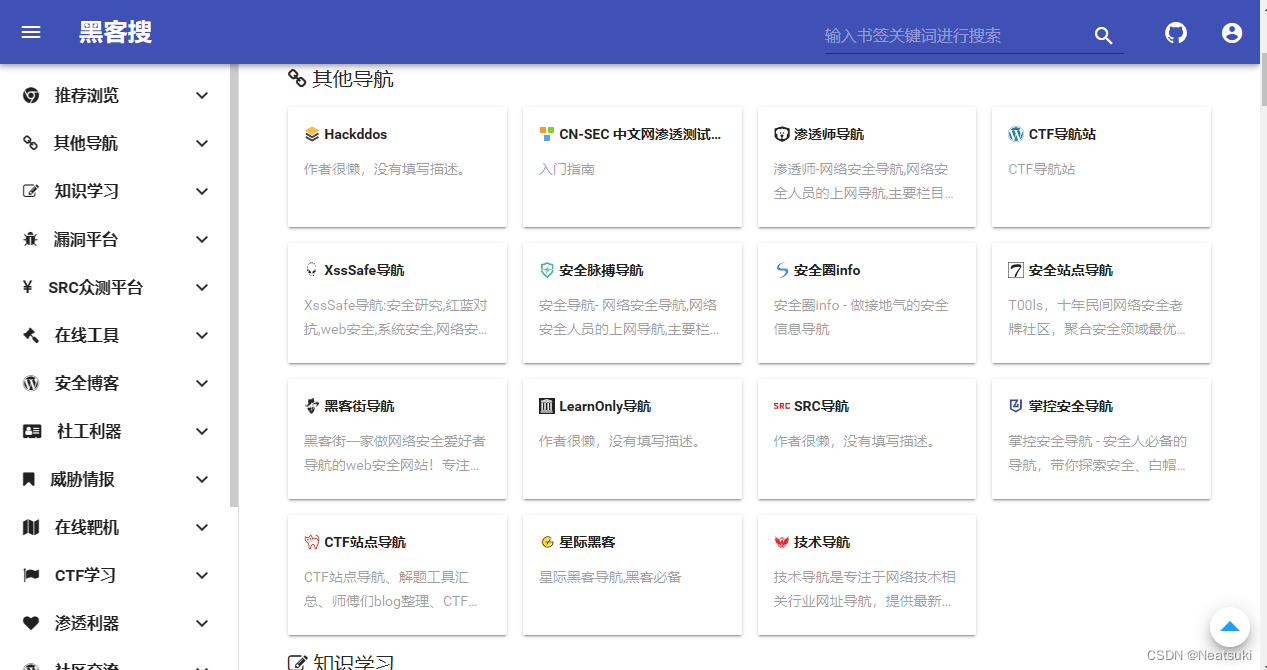Image resolution: width=1267 pixels, height=670 pixels.
Task: Open the Hackddos bookmark card
Action: click(397, 167)
